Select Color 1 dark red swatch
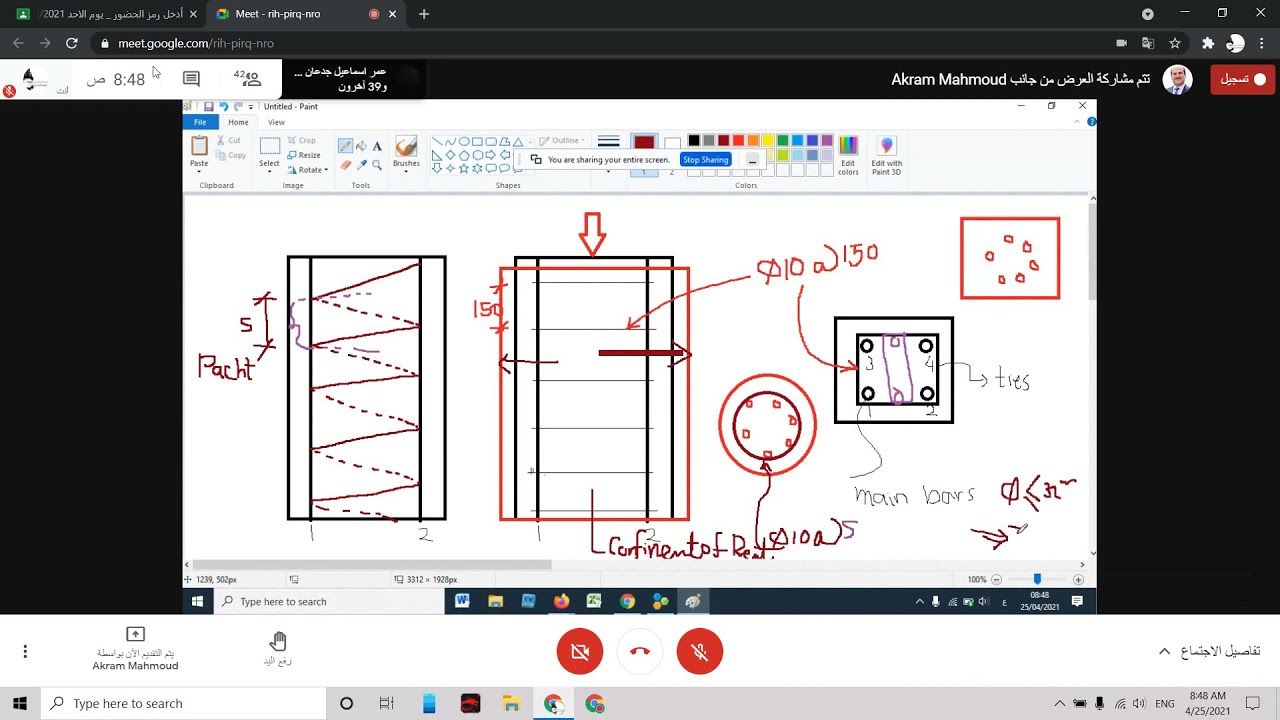 point(644,144)
